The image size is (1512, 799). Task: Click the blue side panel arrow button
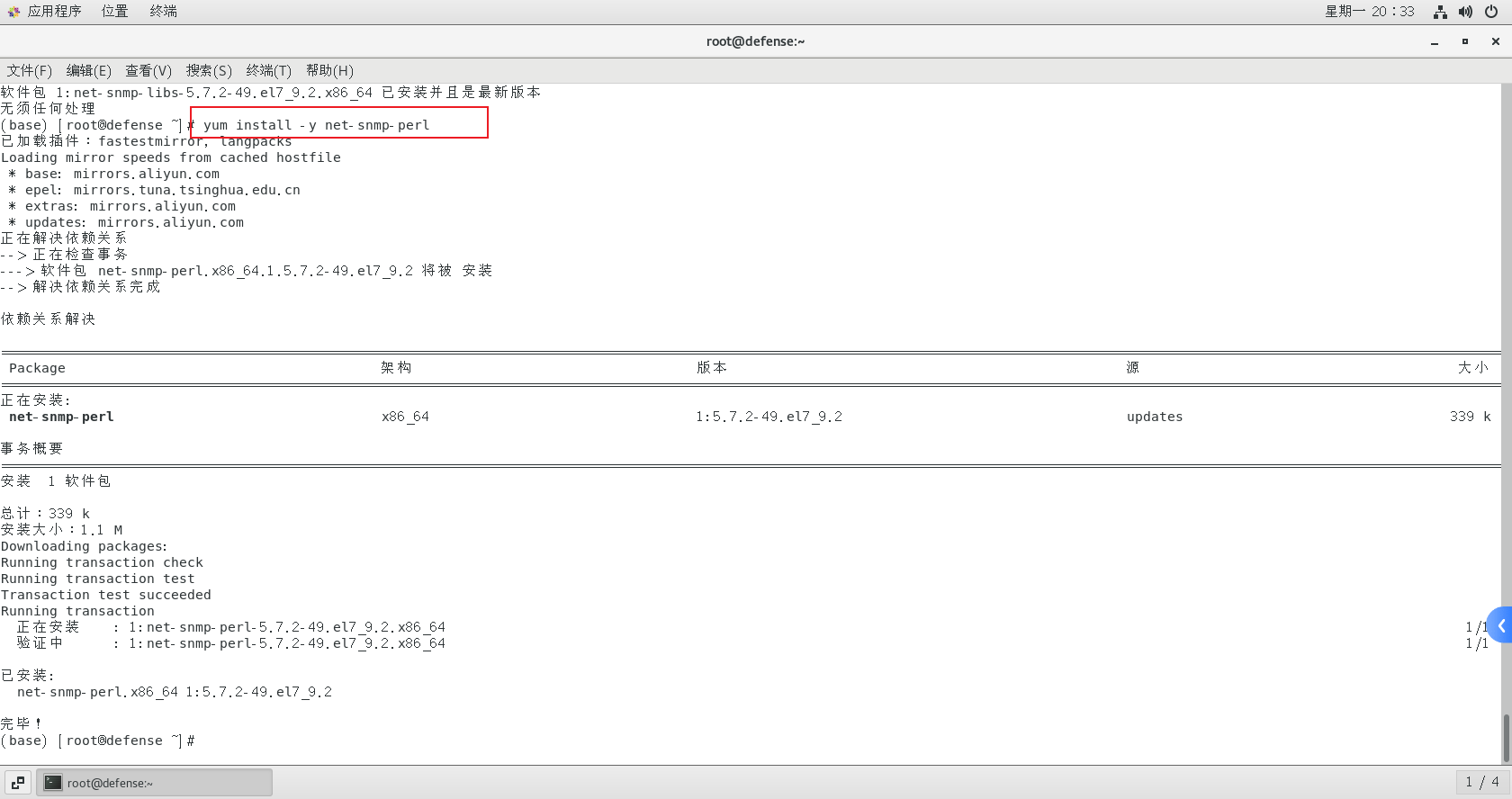pos(1500,624)
